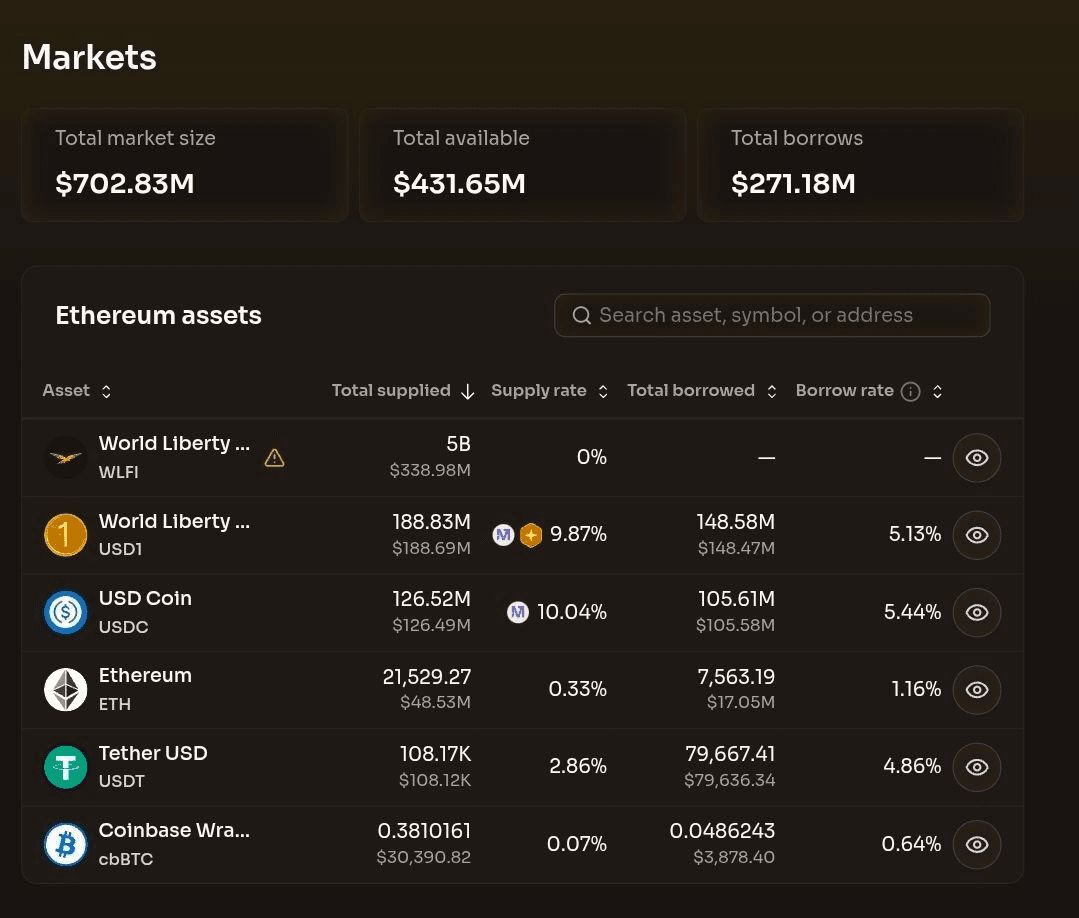Click the Markets page title
Screen dimensions: 1079x918
[89, 57]
